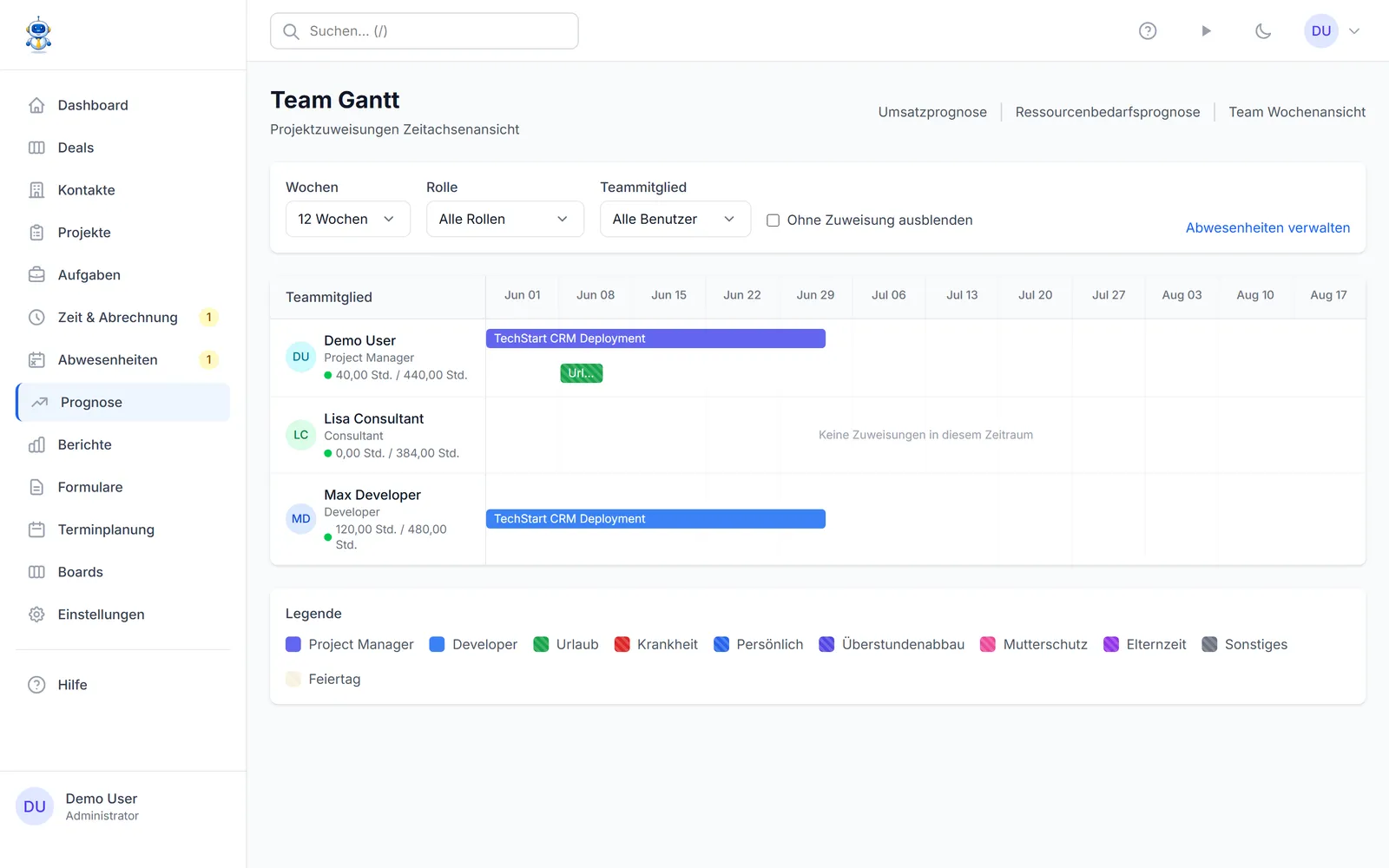Click Zeit & Abrechnung badge showing 1

point(208,318)
